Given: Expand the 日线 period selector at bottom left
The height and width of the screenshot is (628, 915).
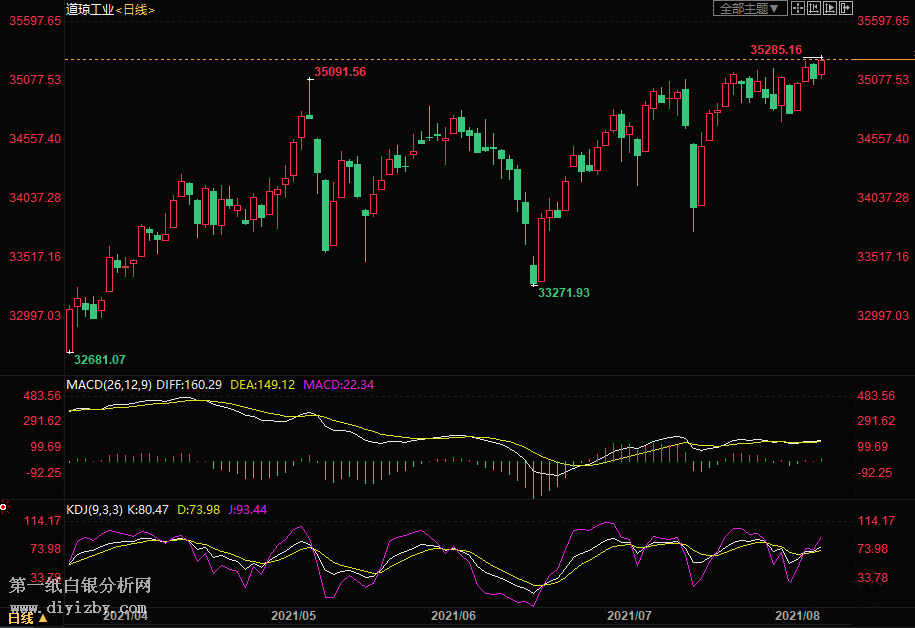Looking at the screenshot, I should click(x=25, y=620).
